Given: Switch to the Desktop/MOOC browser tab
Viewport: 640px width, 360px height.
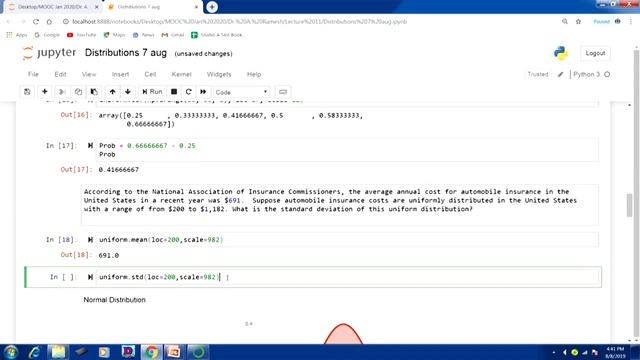Looking at the screenshot, I should click(53, 7).
